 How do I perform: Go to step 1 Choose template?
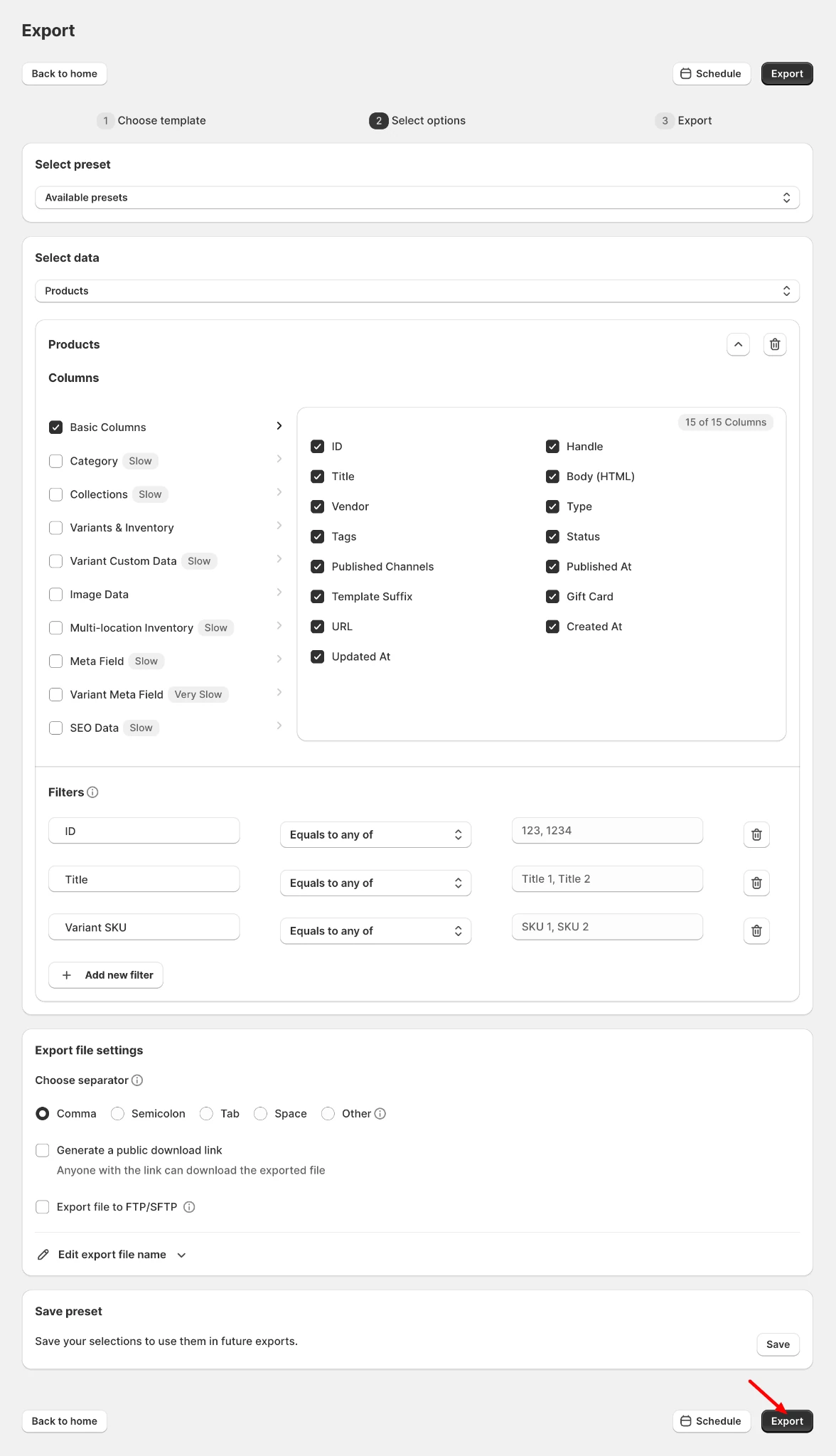pos(151,121)
